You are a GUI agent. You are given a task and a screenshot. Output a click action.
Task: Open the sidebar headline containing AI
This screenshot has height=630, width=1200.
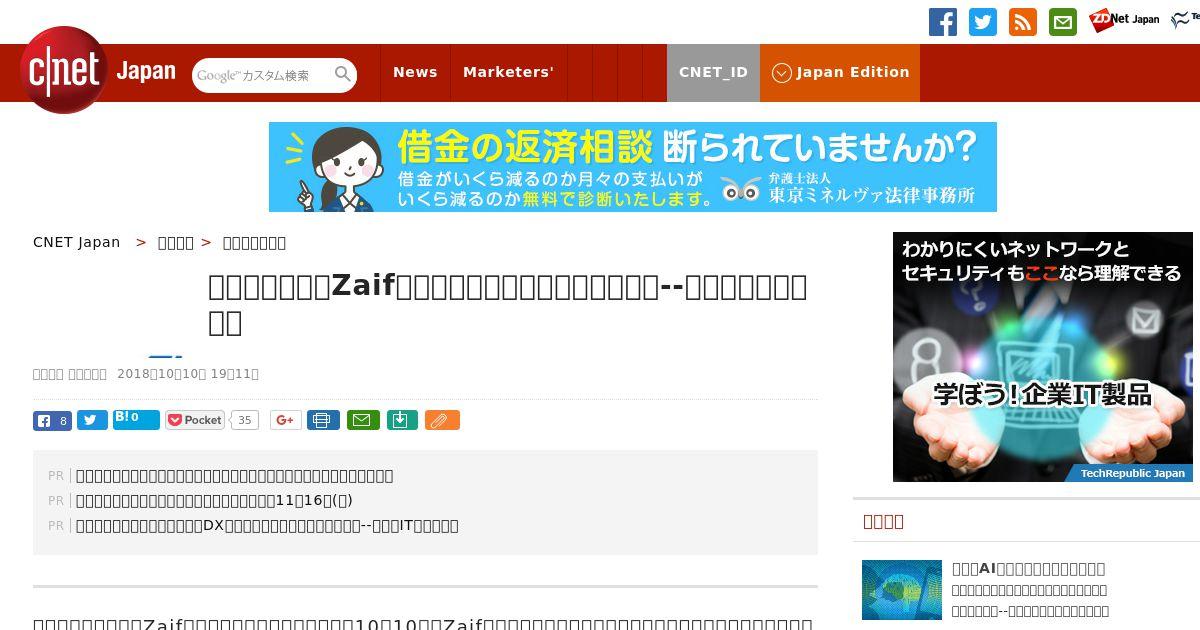(1028, 568)
